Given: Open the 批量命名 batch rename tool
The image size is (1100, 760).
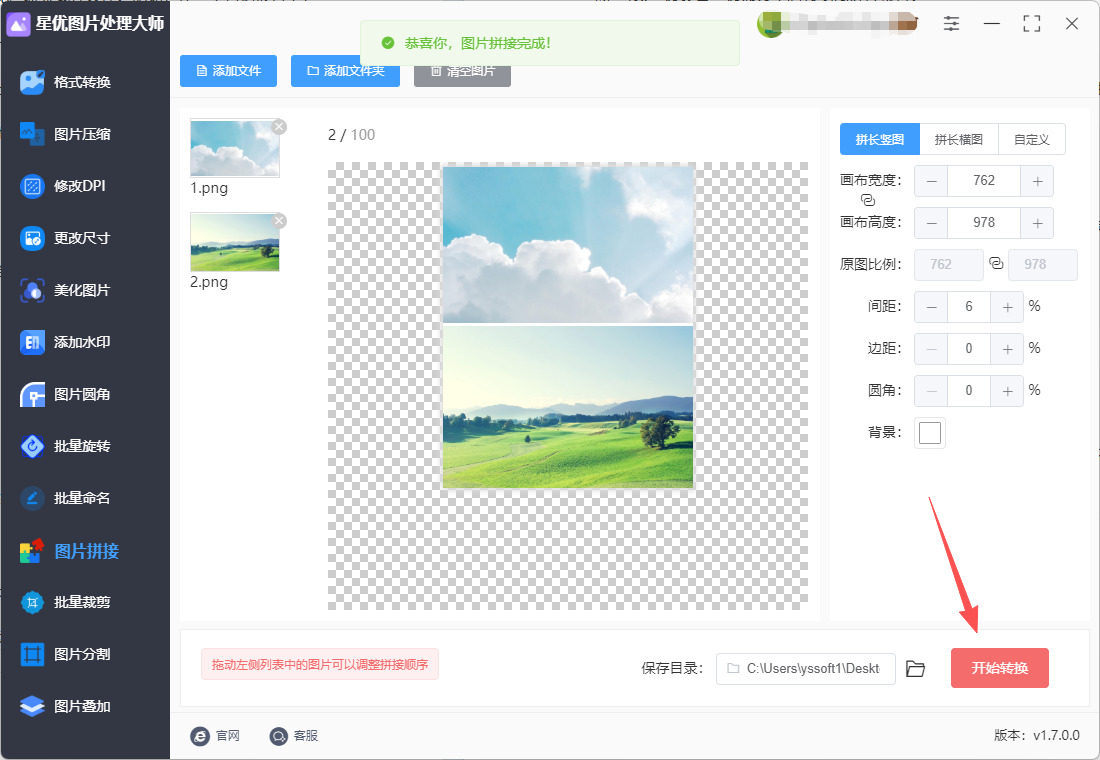Looking at the screenshot, I should [x=67, y=498].
